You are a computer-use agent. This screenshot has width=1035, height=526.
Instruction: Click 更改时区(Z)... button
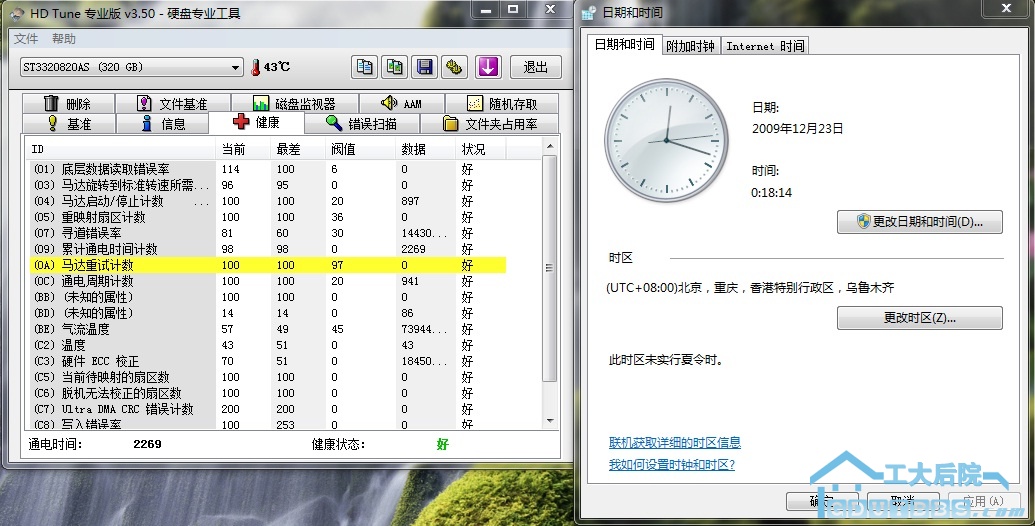point(919,317)
